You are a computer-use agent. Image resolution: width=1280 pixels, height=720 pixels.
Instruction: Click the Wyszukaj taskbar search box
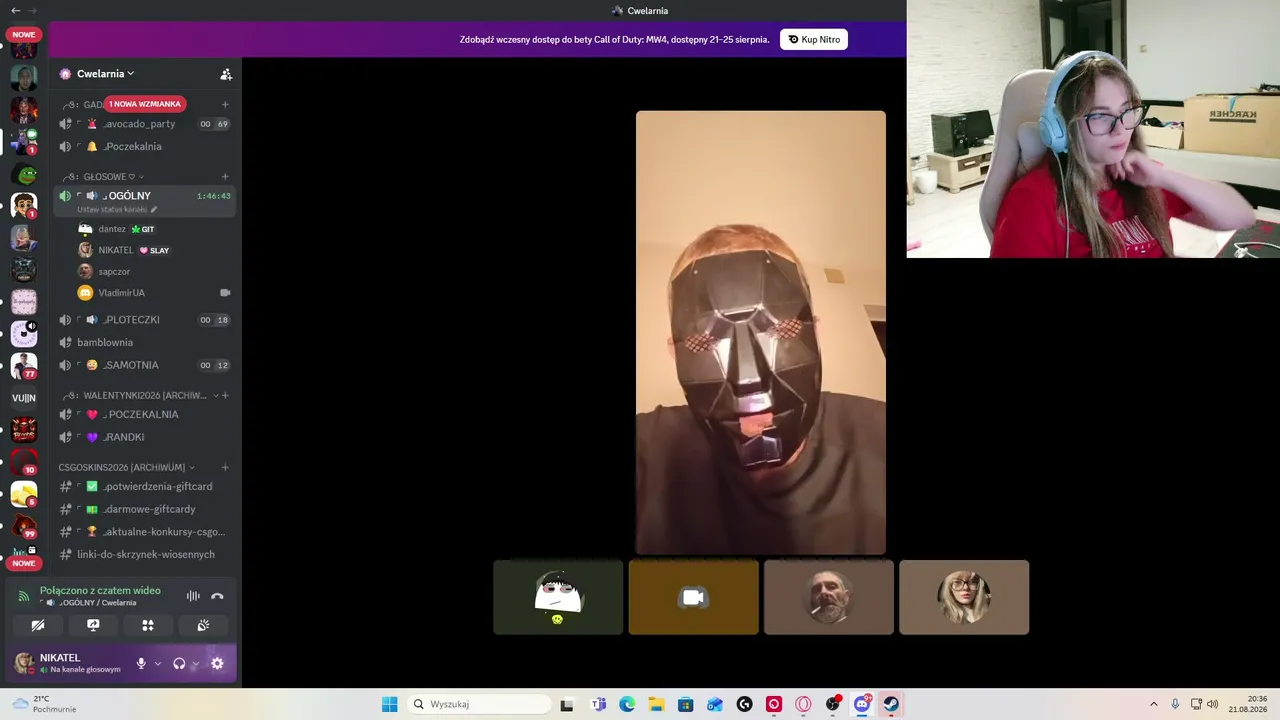pos(480,704)
